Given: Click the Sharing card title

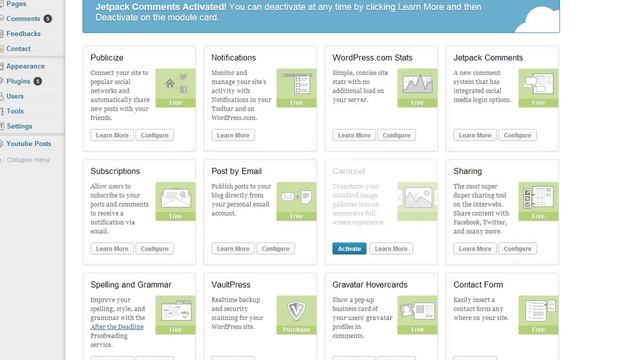Looking at the screenshot, I should pyautogui.click(x=468, y=171).
